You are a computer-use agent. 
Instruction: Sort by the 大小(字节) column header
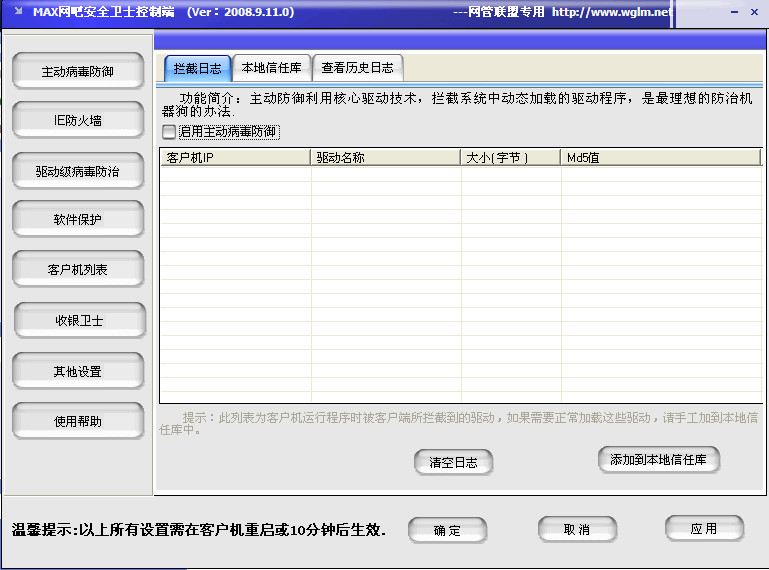[511, 157]
